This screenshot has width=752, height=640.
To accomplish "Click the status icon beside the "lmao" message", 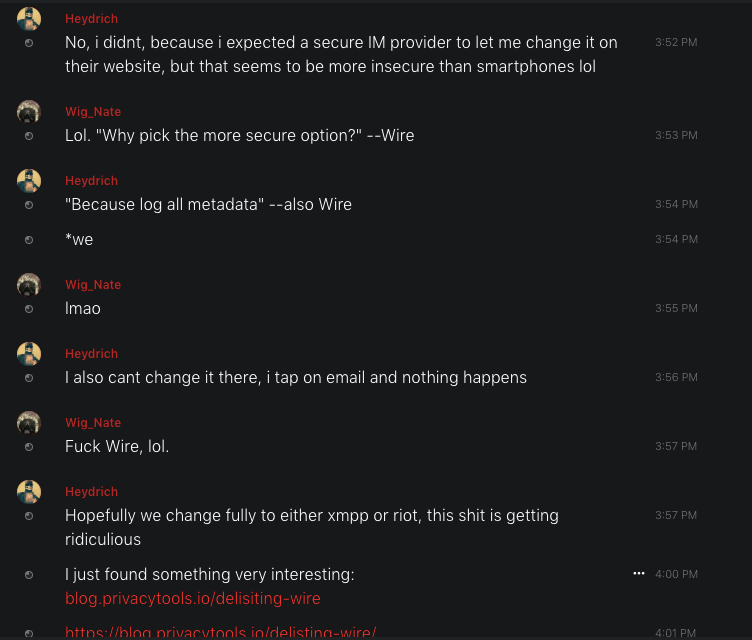I will [29, 309].
